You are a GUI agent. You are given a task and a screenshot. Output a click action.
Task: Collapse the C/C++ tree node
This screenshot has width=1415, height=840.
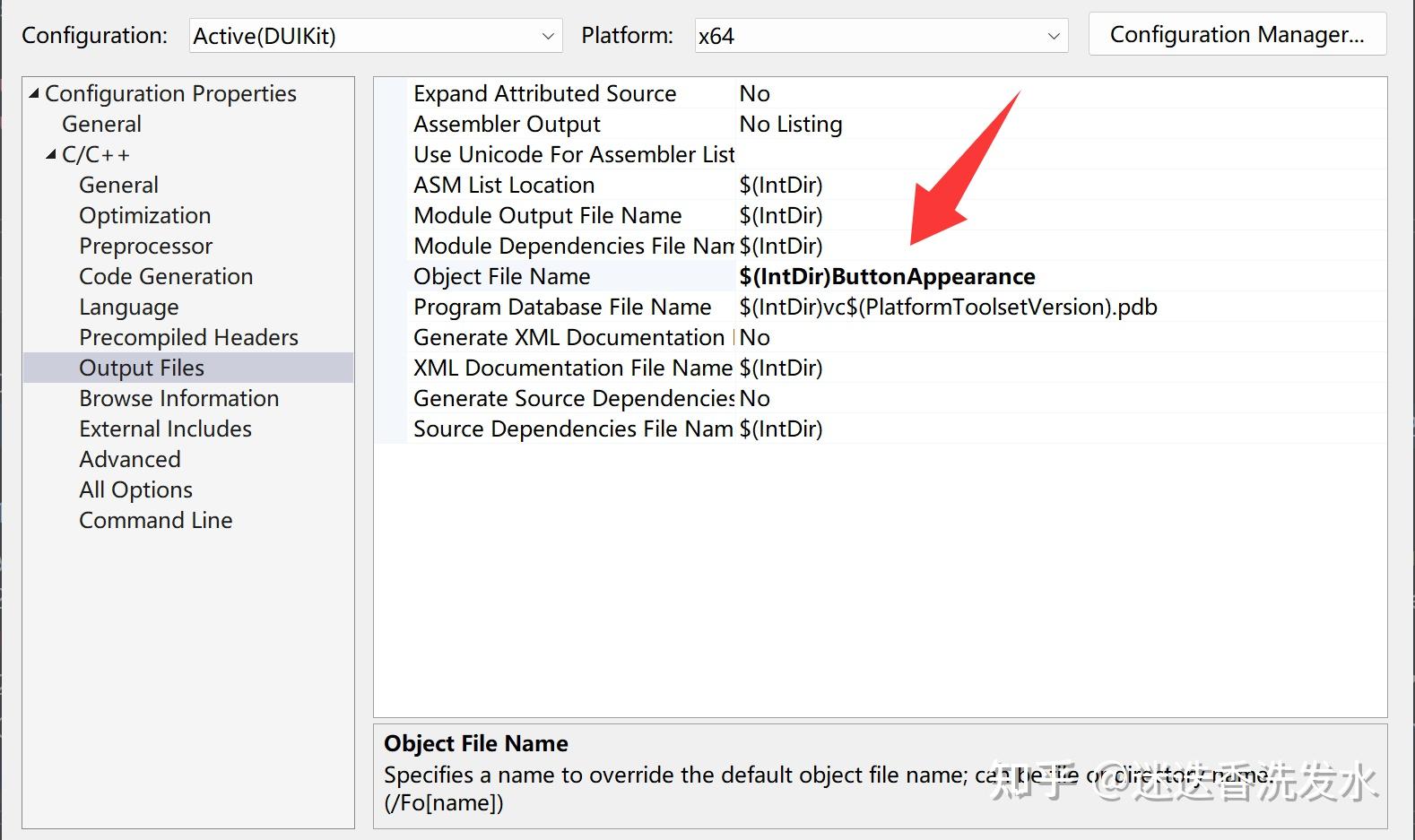click(51, 155)
